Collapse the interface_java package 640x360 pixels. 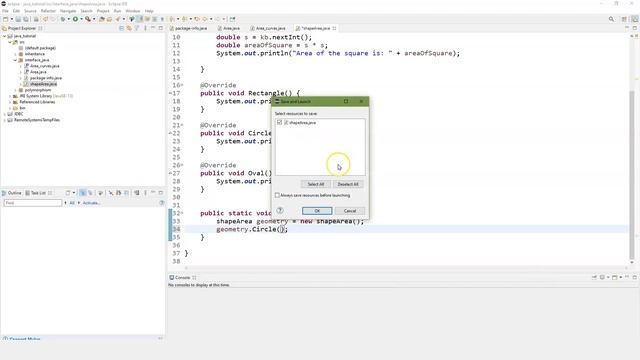coord(16,60)
